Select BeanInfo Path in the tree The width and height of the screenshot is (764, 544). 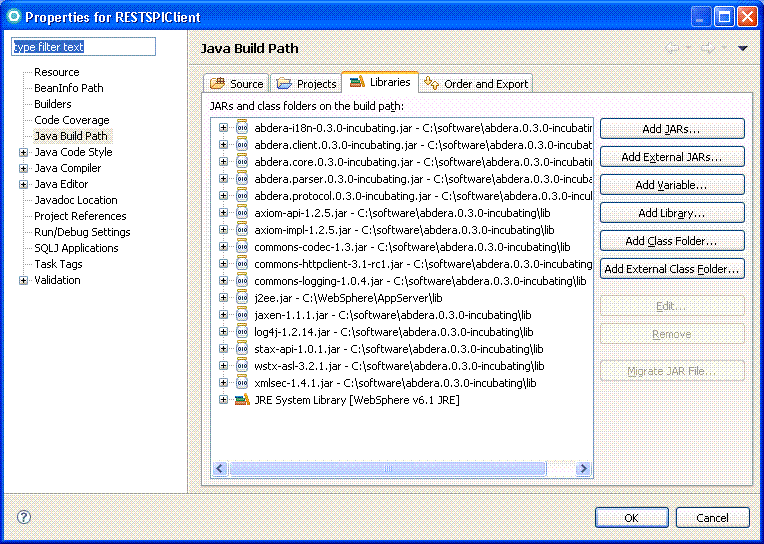tap(69, 88)
